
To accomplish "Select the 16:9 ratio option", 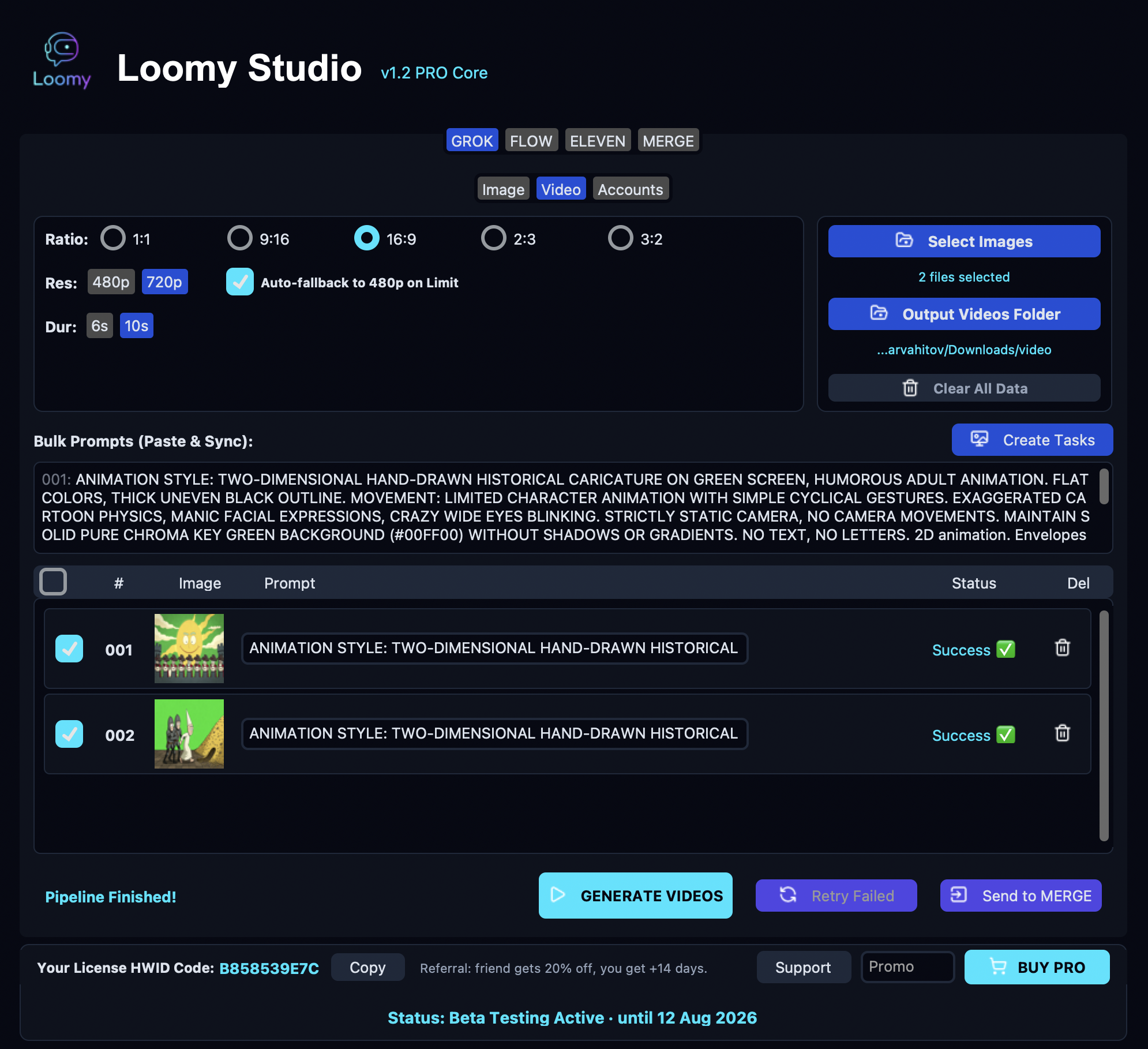I will point(366,238).
